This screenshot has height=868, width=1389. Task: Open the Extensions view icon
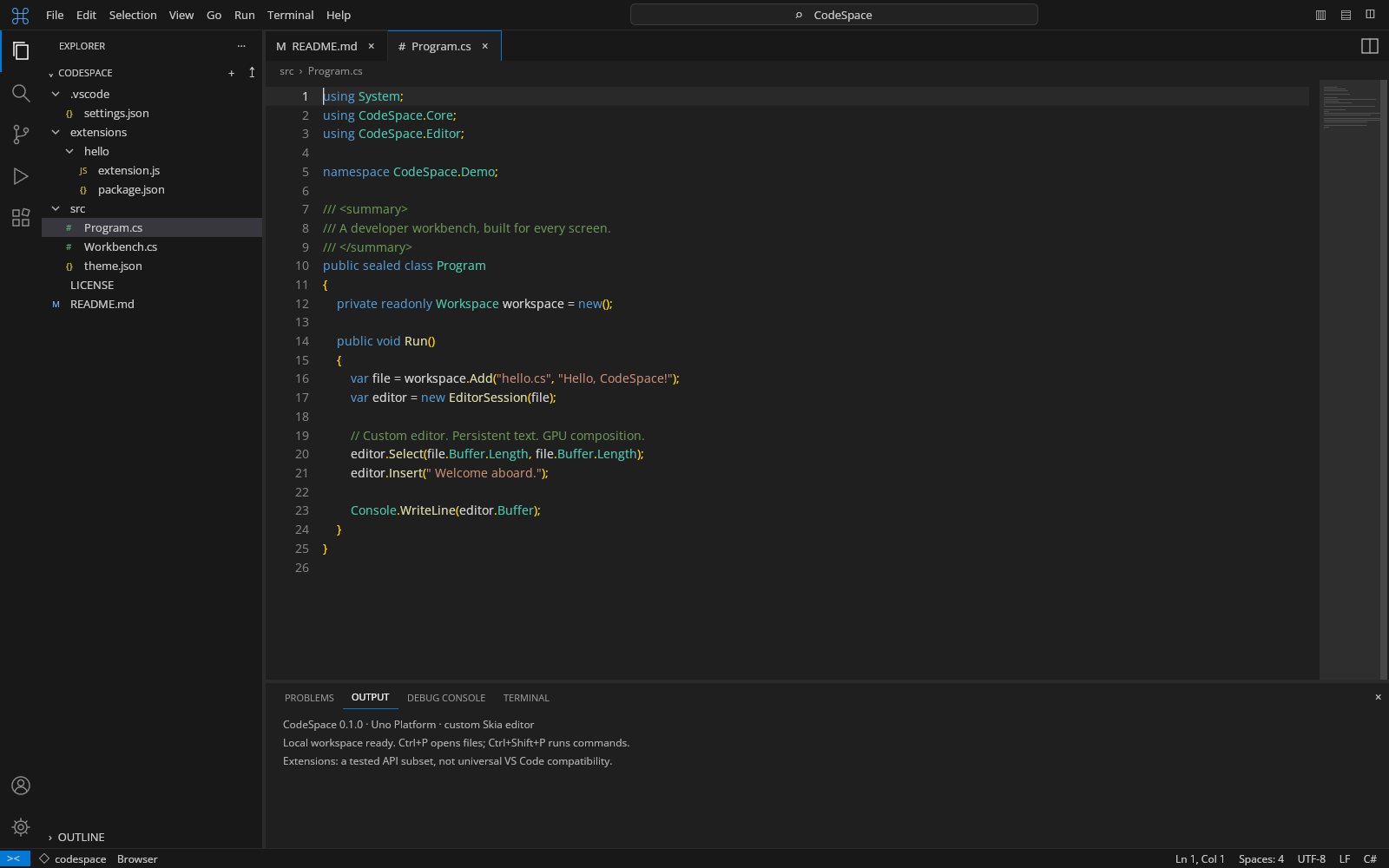pos(21,218)
